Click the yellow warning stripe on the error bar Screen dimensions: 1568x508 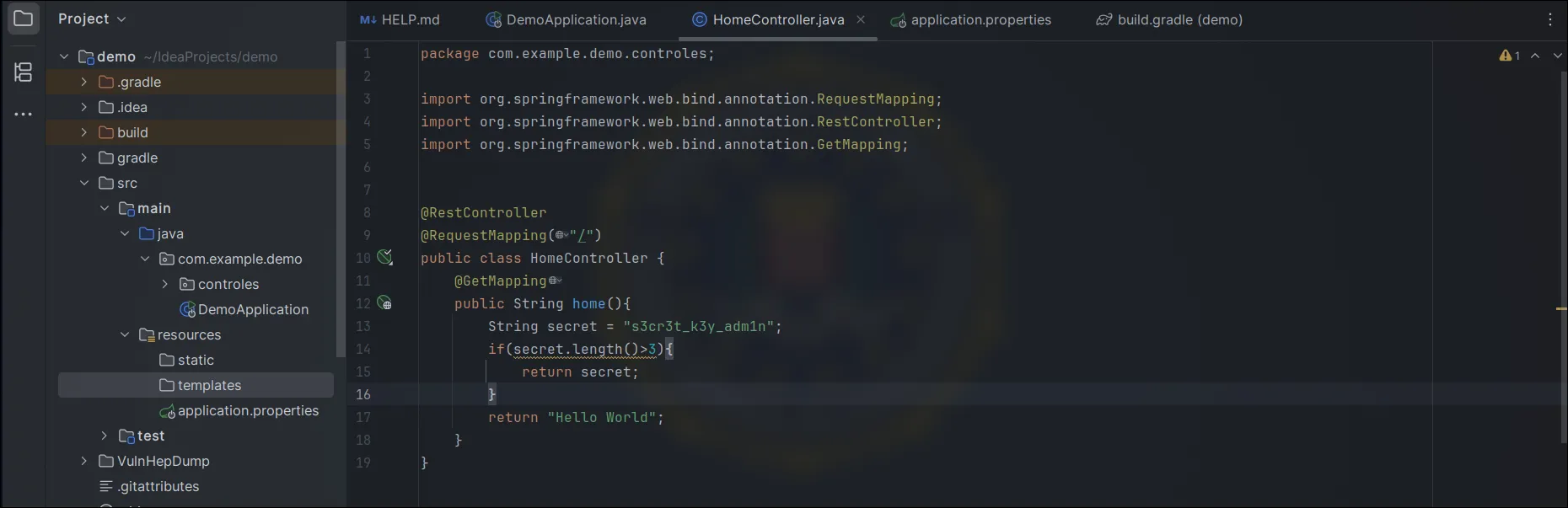click(1561, 309)
